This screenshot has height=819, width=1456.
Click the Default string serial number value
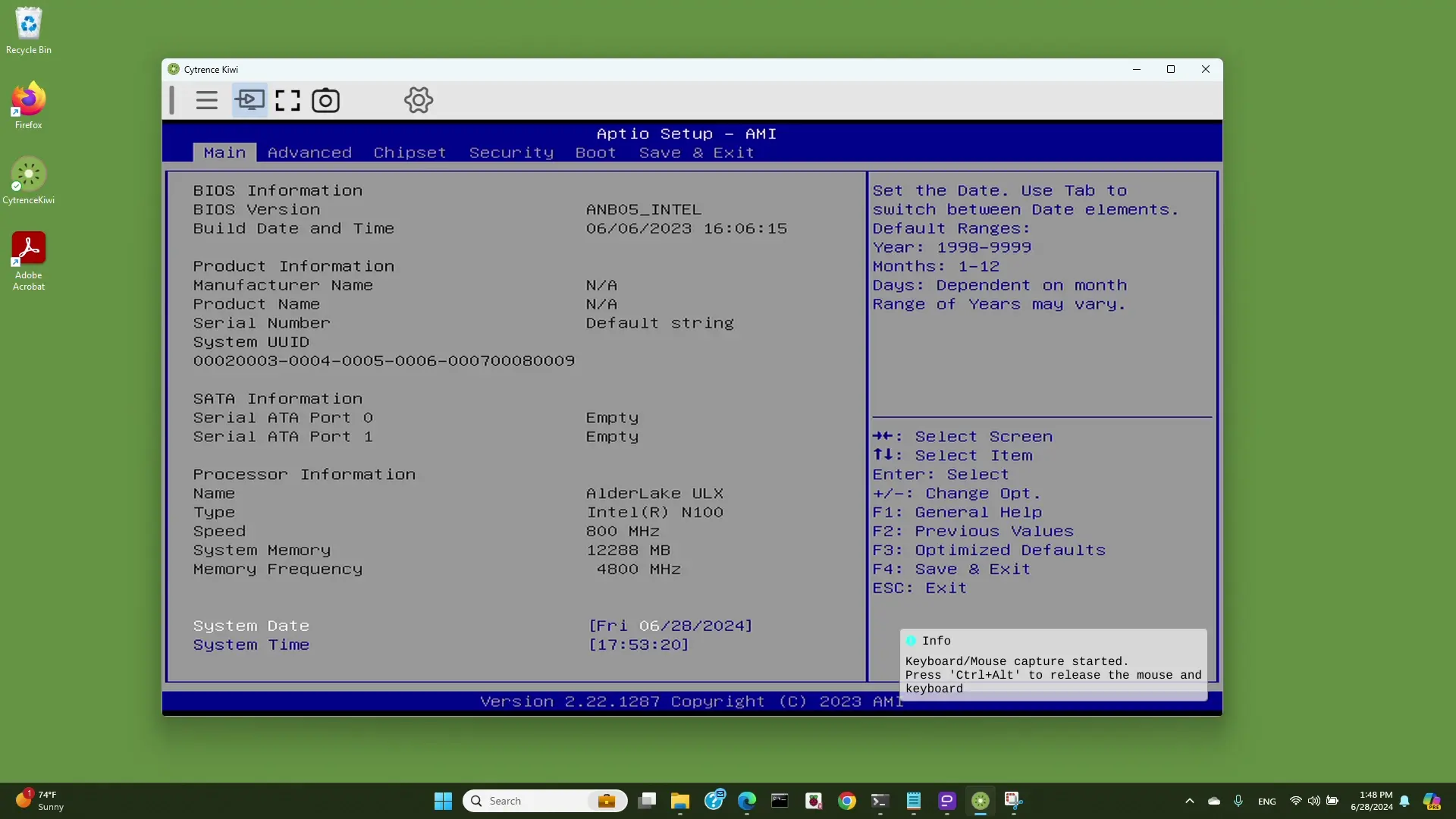[x=660, y=323]
